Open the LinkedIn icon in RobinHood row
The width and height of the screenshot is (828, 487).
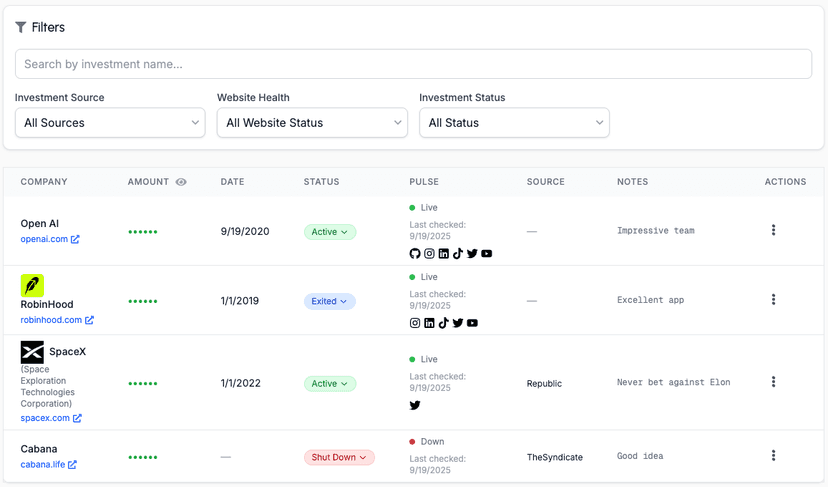pyautogui.click(x=429, y=323)
